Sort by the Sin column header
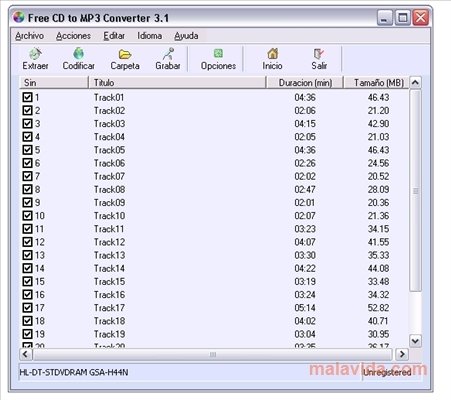 tap(54, 82)
